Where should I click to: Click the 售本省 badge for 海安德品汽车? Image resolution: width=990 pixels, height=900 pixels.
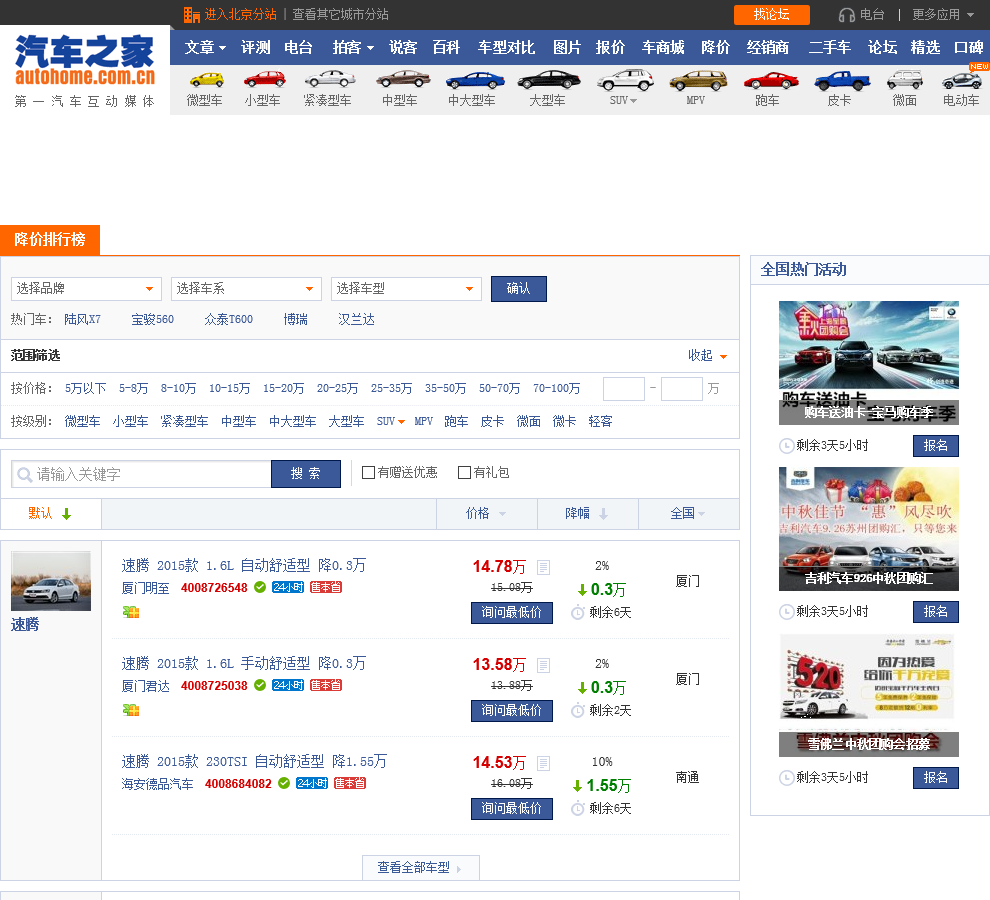350,783
